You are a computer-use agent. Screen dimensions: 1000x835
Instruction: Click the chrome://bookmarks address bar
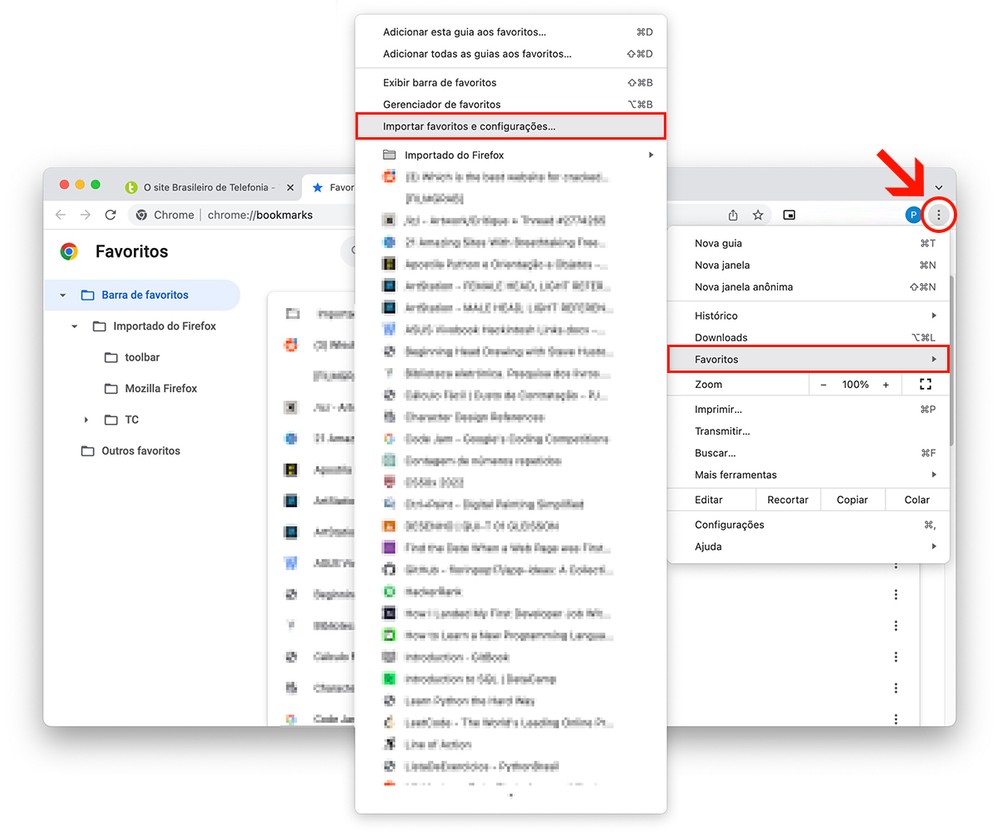click(260, 215)
